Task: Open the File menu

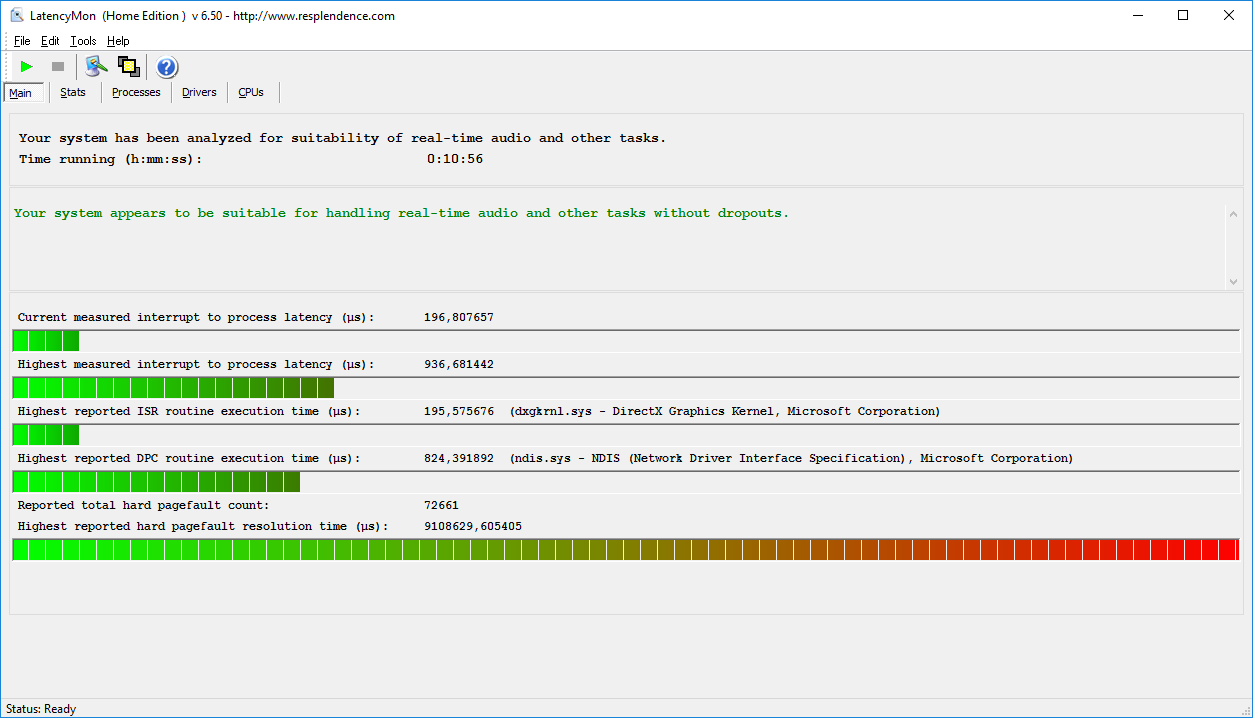Action: pyautogui.click(x=22, y=41)
